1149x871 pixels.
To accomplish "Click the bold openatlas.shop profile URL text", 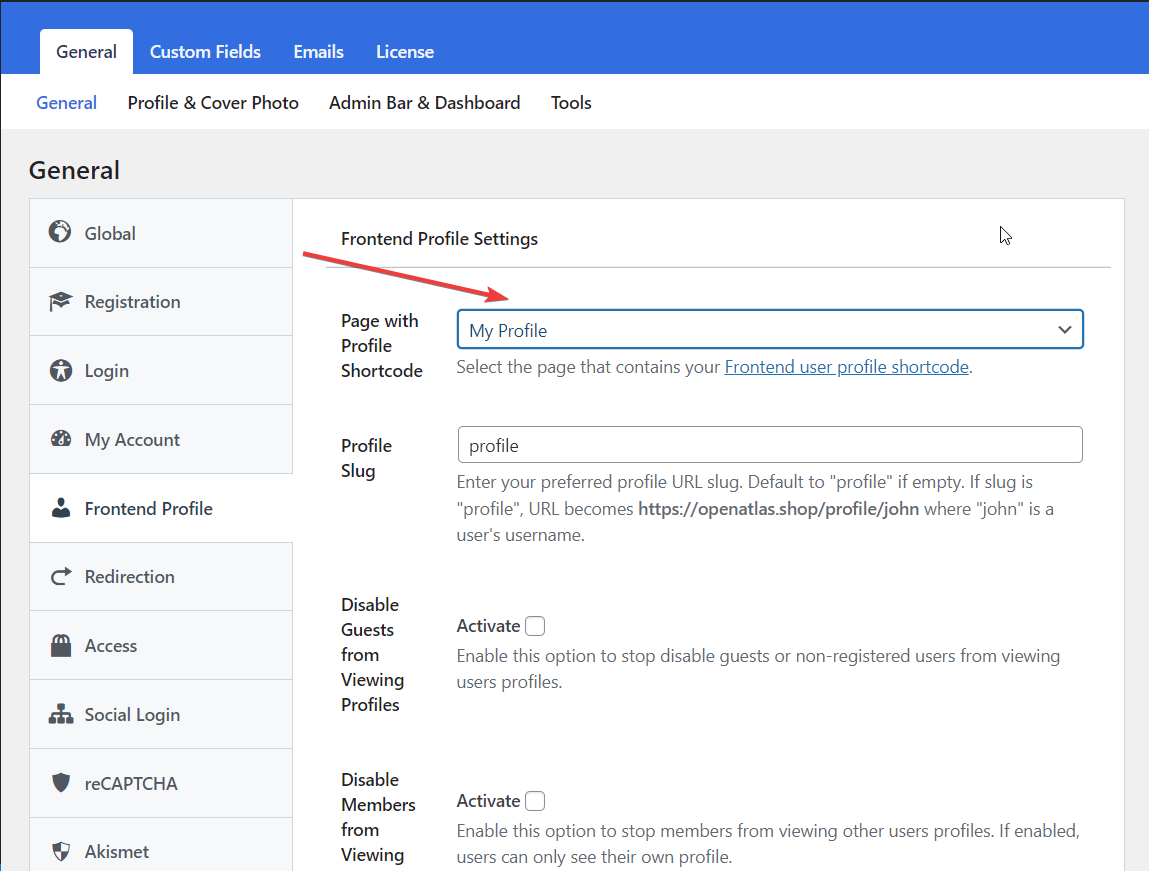I will [778, 509].
